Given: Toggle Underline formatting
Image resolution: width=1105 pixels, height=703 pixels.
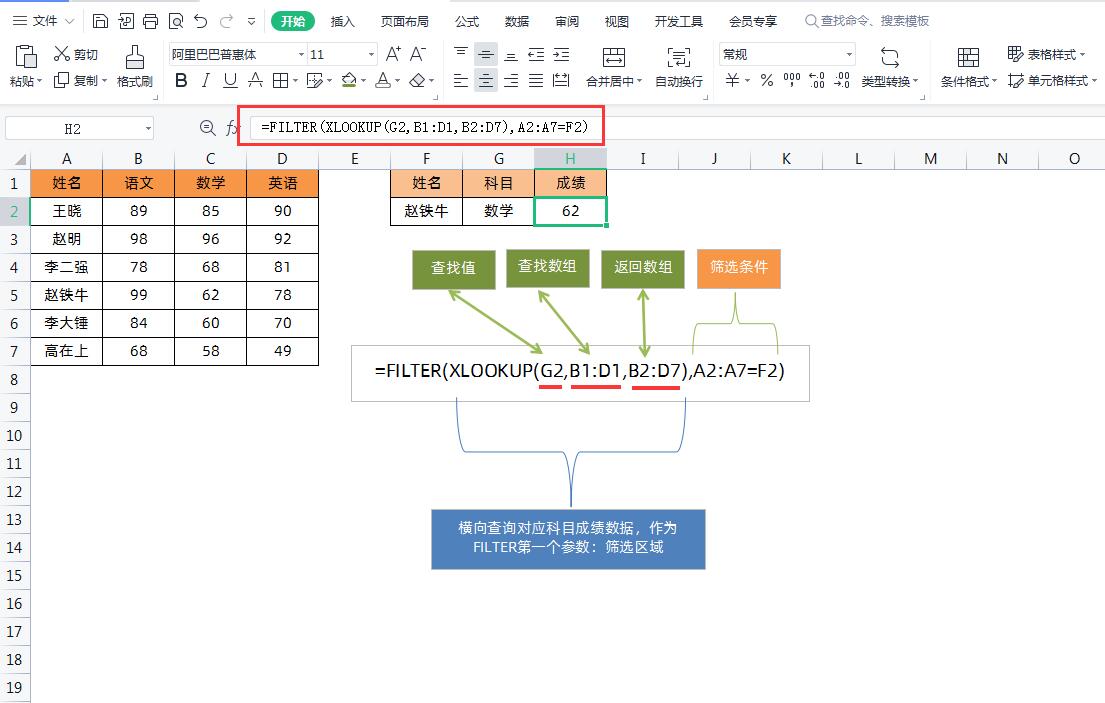Looking at the screenshot, I should point(230,81).
